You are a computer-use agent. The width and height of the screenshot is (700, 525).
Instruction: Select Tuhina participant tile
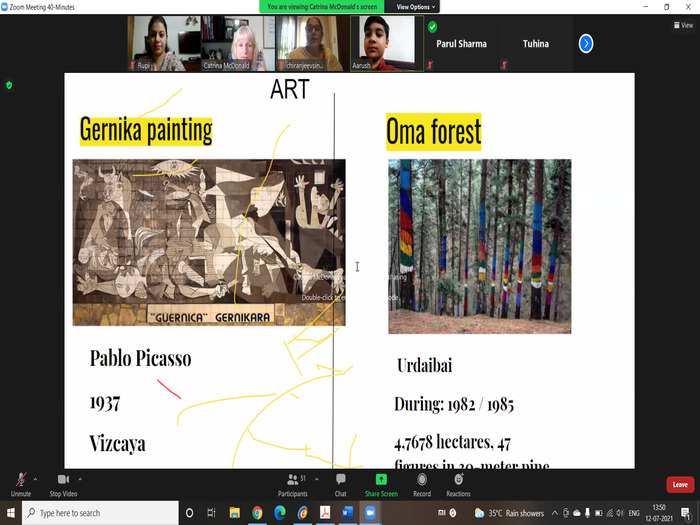point(536,43)
